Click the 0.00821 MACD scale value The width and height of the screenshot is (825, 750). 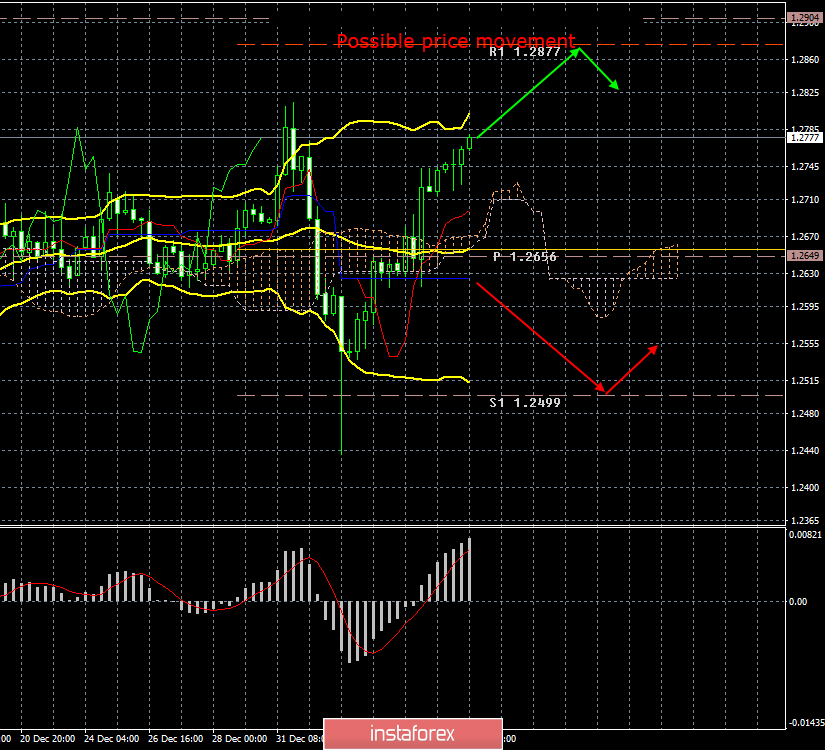click(x=805, y=535)
